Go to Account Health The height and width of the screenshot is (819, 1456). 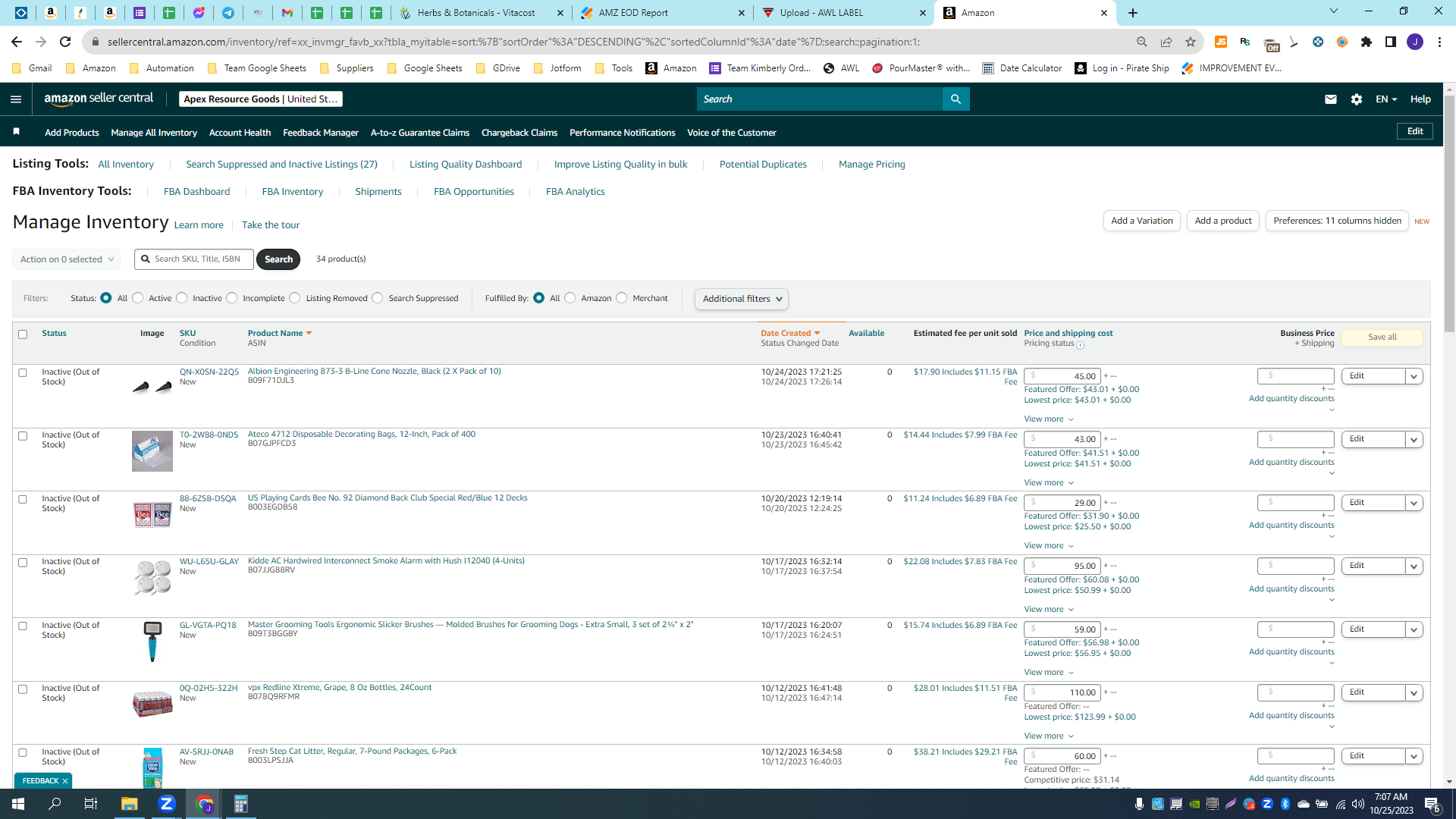pos(240,133)
